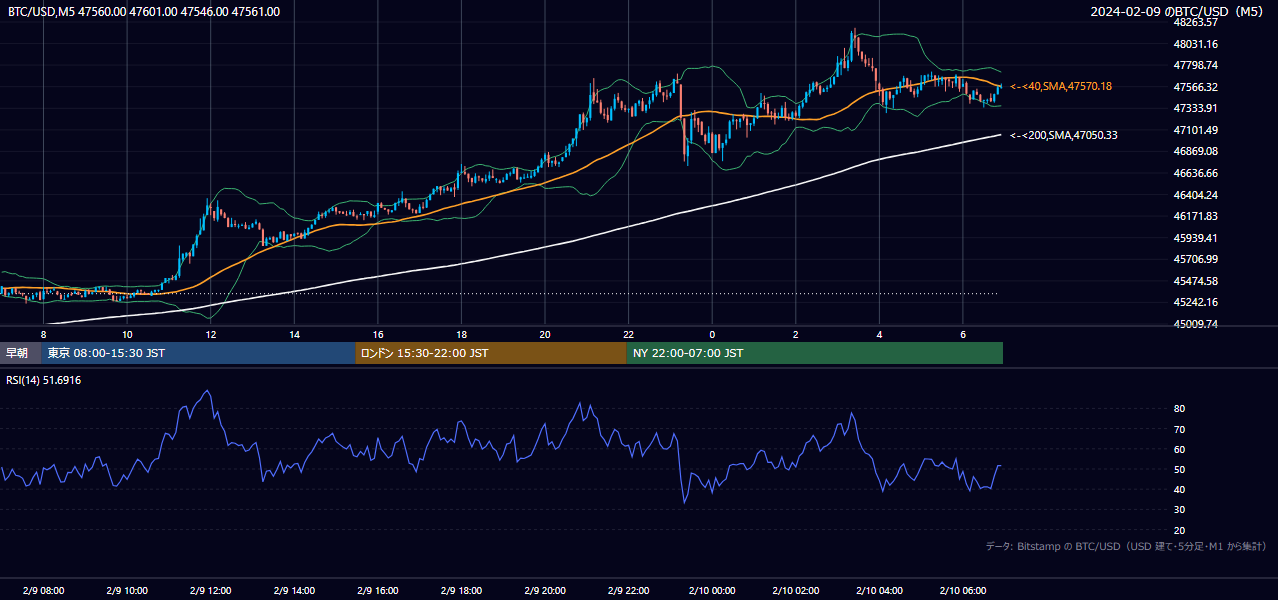The width and height of the screenshot is (1278, 600).
Task: Click the '2024-02-09 のBTC/USD（M5）' chart title
Action: tap(1180, 12)
